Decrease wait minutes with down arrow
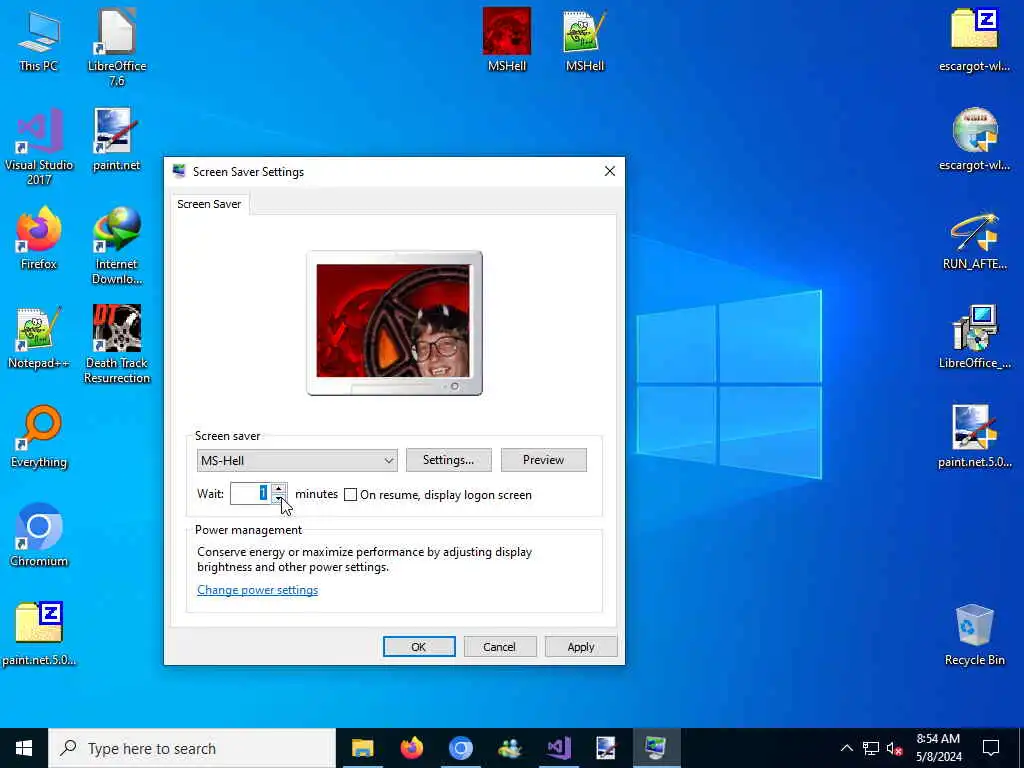1024x768 pixels. pos(279,498)
